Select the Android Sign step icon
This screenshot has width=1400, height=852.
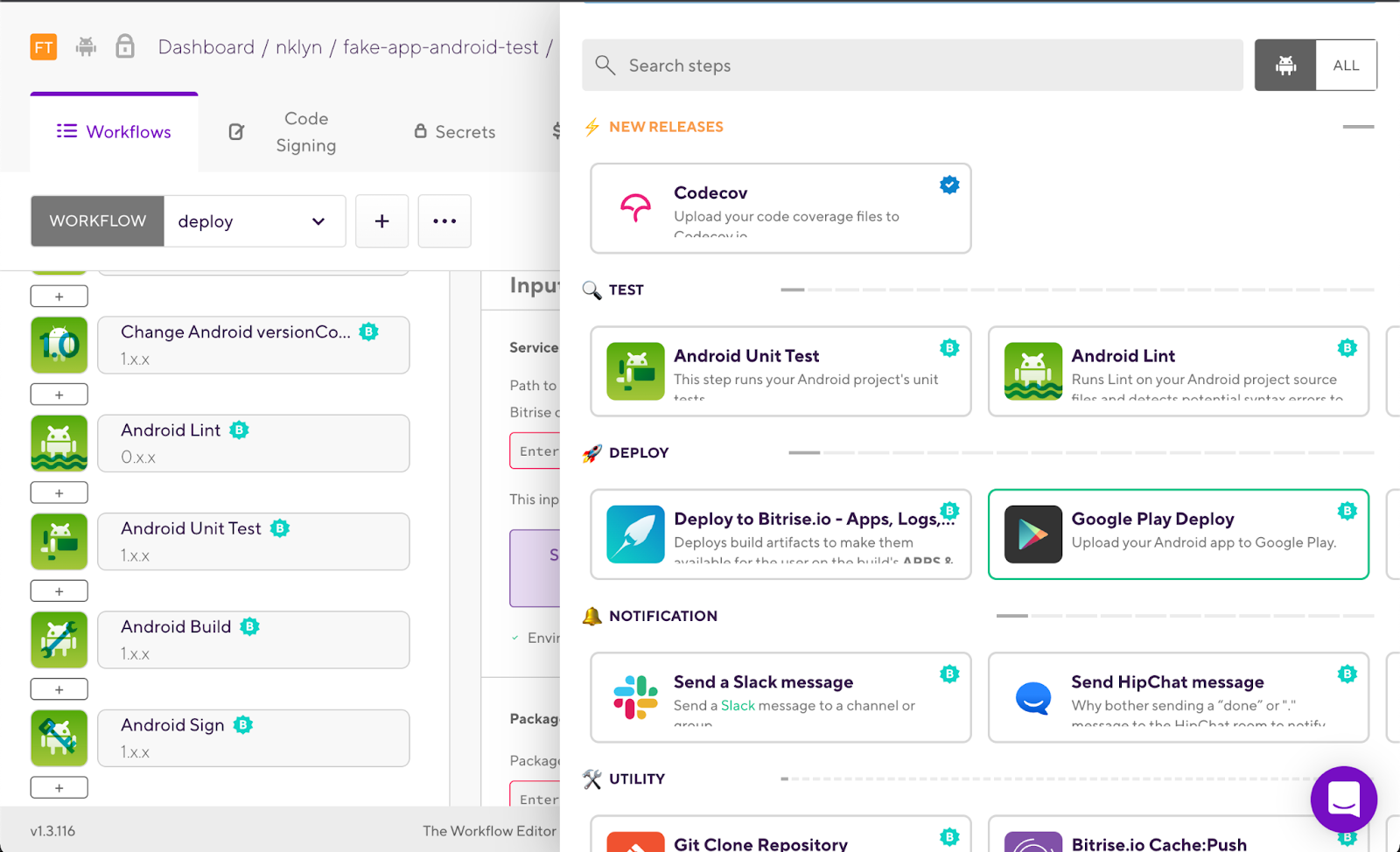pos(59,738)
